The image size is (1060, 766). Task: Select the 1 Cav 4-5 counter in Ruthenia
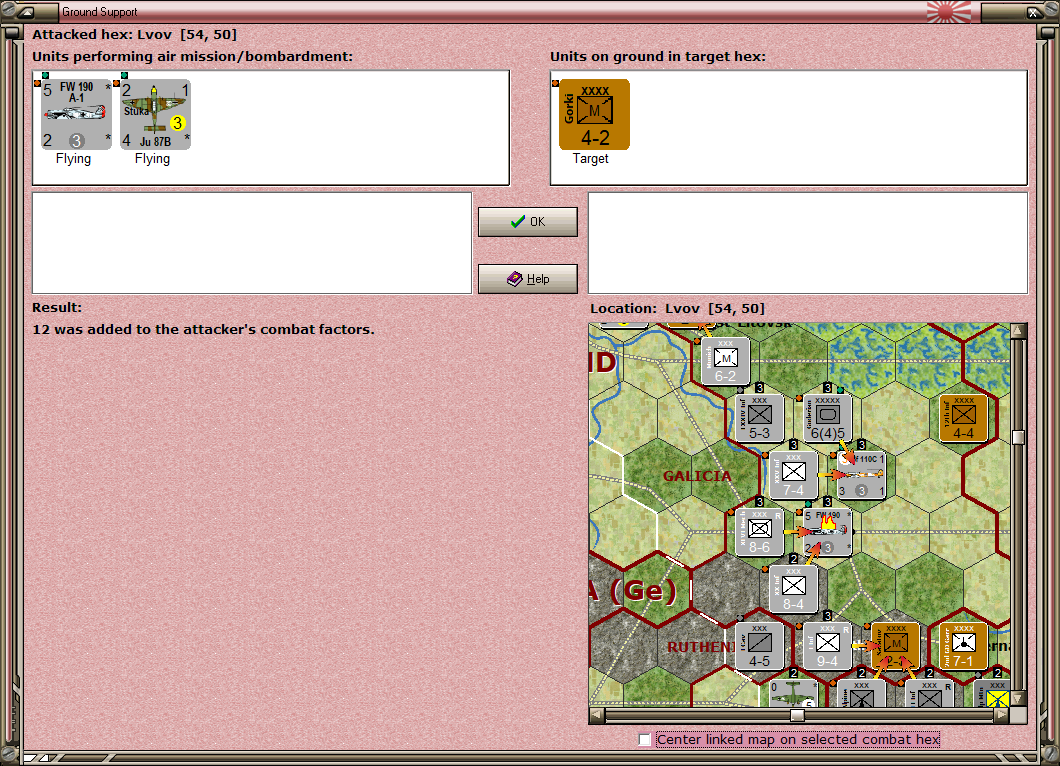tap(761, 645)
